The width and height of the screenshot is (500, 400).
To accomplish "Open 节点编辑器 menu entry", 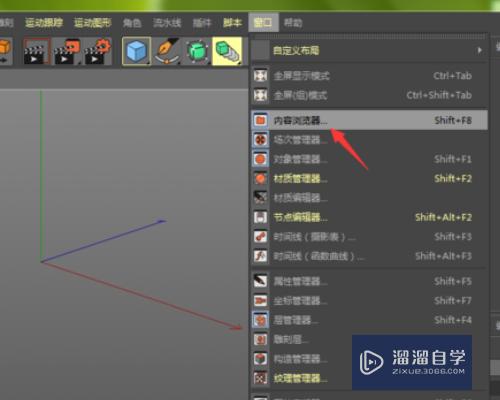I will pos(369,217).
